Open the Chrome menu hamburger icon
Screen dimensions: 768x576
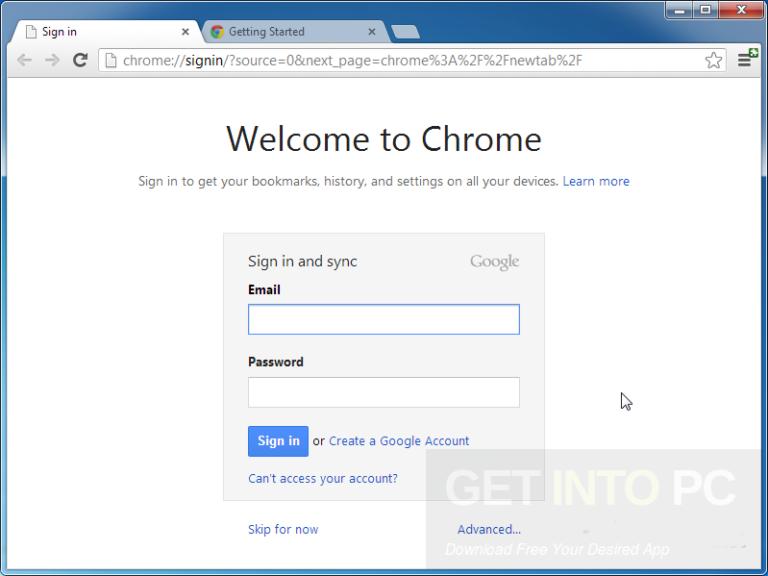coord(744,60)
